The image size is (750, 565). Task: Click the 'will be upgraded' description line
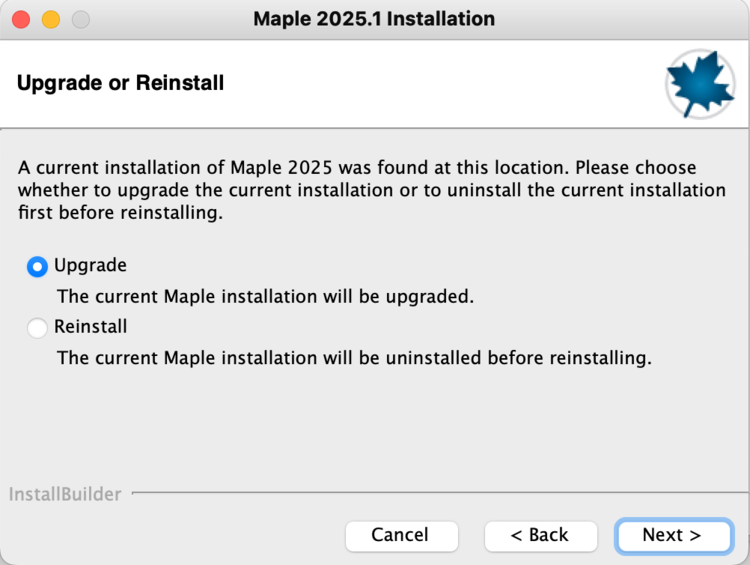coord(265,296)
